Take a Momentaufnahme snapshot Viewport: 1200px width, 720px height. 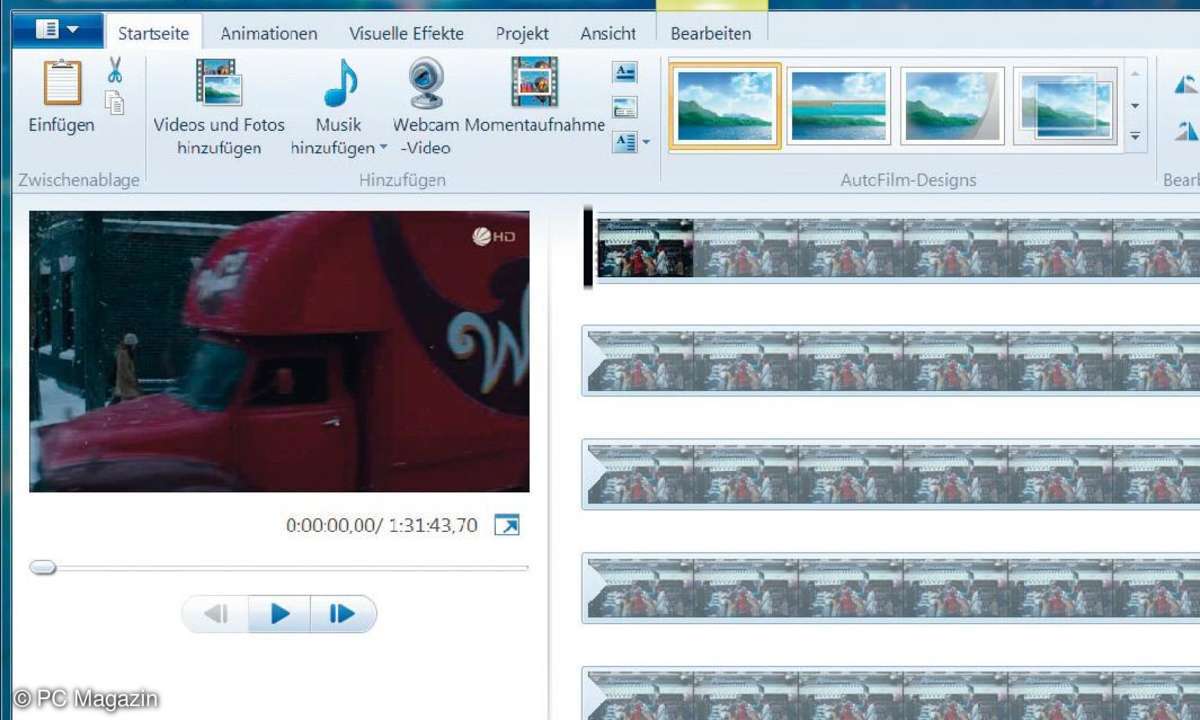coord(535,96)
